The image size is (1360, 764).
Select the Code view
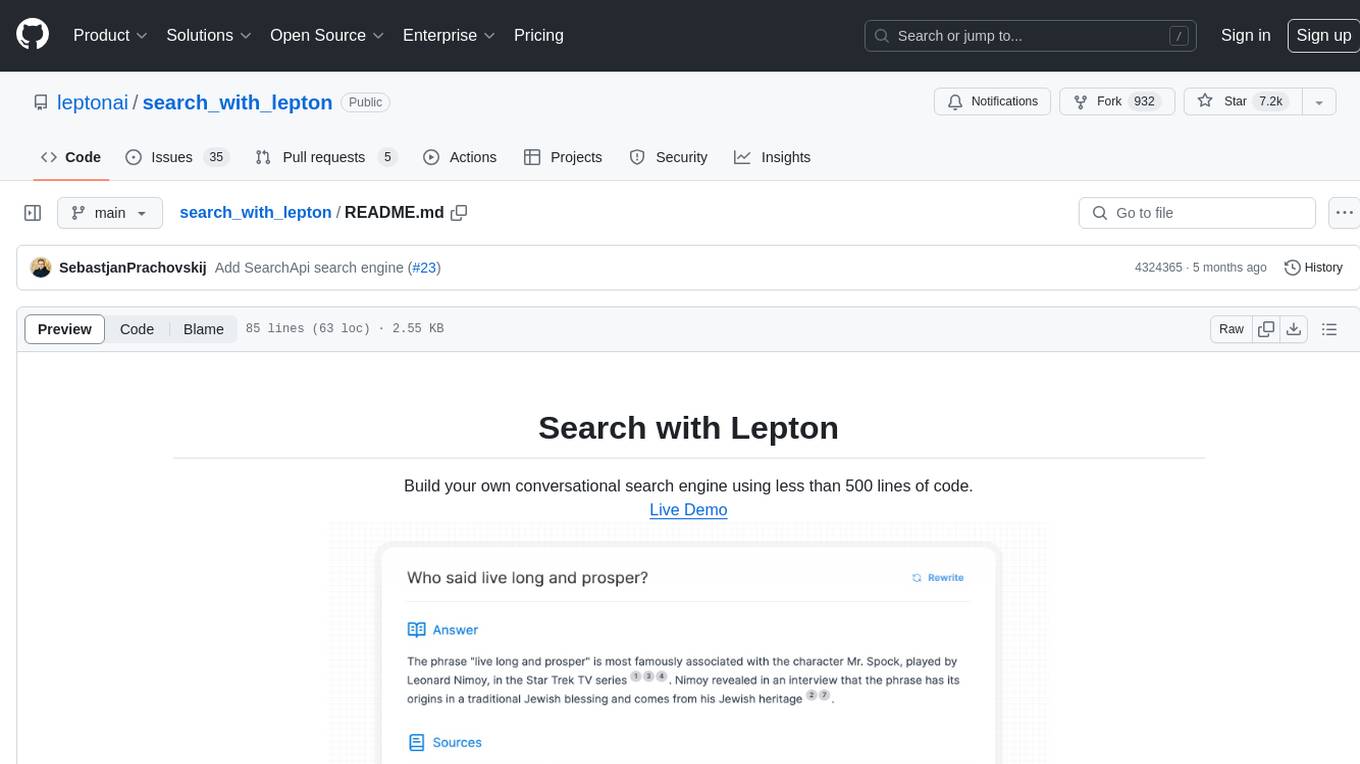[x=137, y=329]
